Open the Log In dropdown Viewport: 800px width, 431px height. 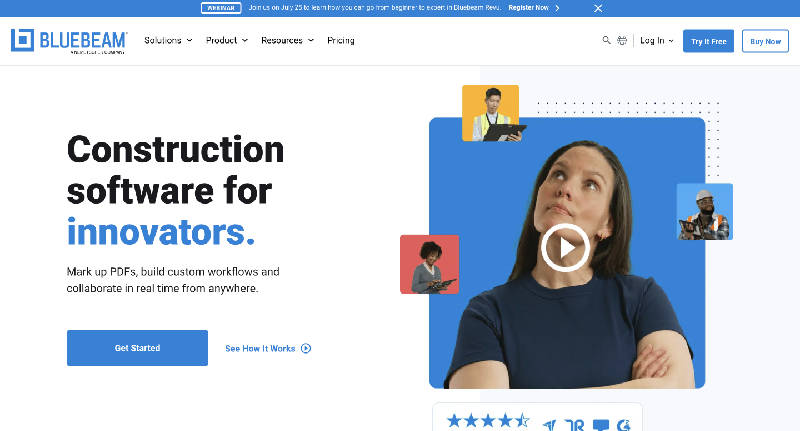pyautogui.click(x=656, y=41)
